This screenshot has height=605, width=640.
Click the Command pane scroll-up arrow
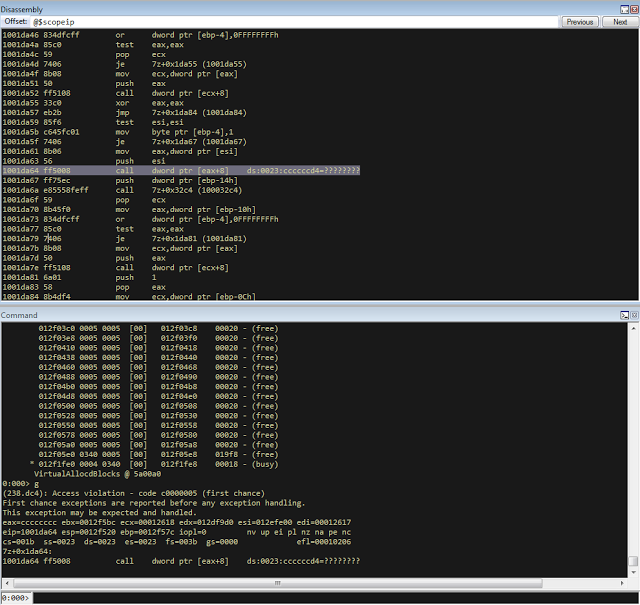[634, 327]
